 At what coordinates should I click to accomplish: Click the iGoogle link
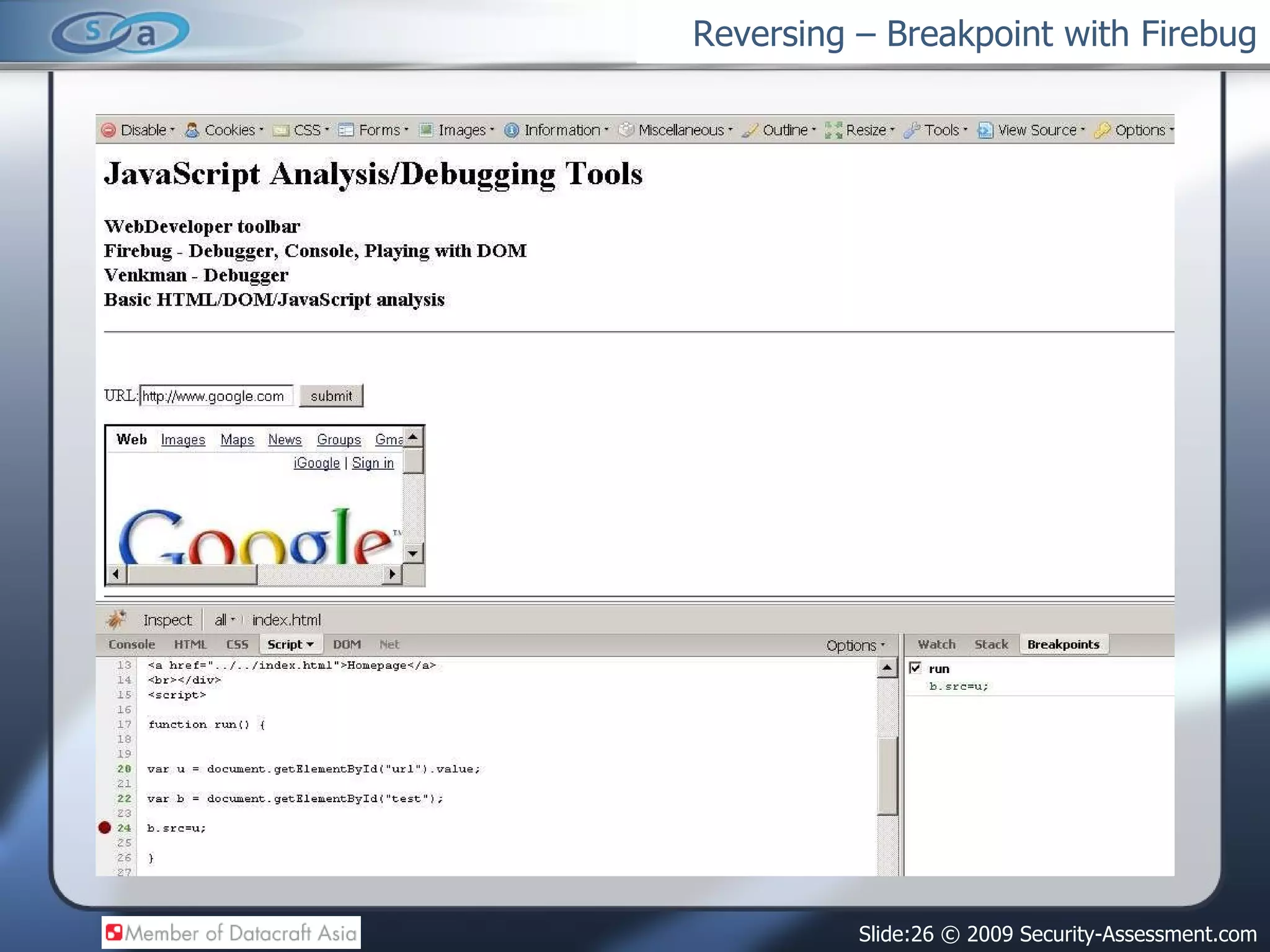pos(317,463)
